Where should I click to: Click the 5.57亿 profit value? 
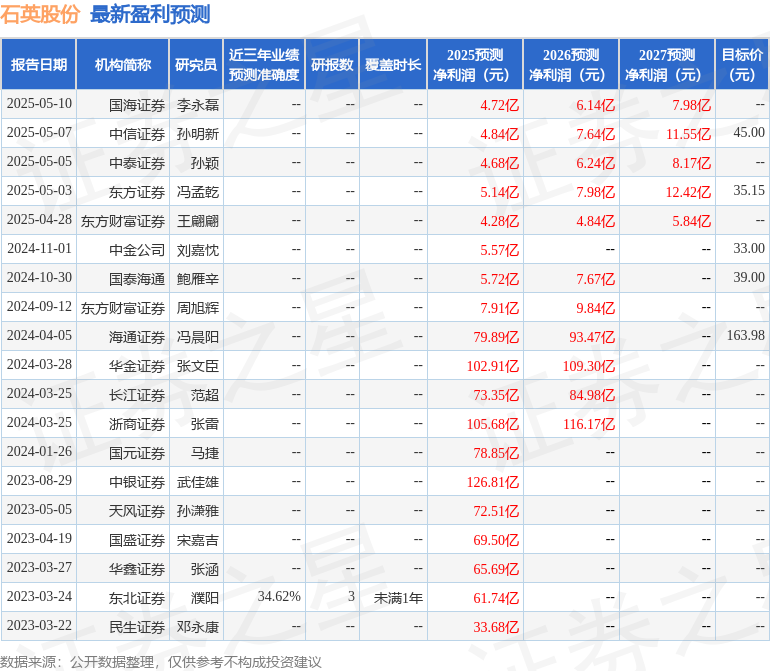coord(499,250)
